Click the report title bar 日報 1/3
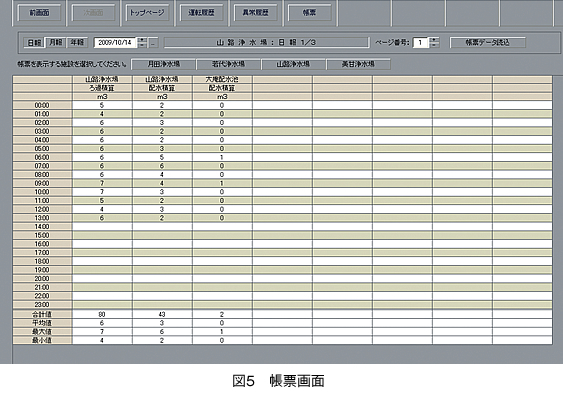The width and height of the screenshot is (563, 393). pos(266,42)
